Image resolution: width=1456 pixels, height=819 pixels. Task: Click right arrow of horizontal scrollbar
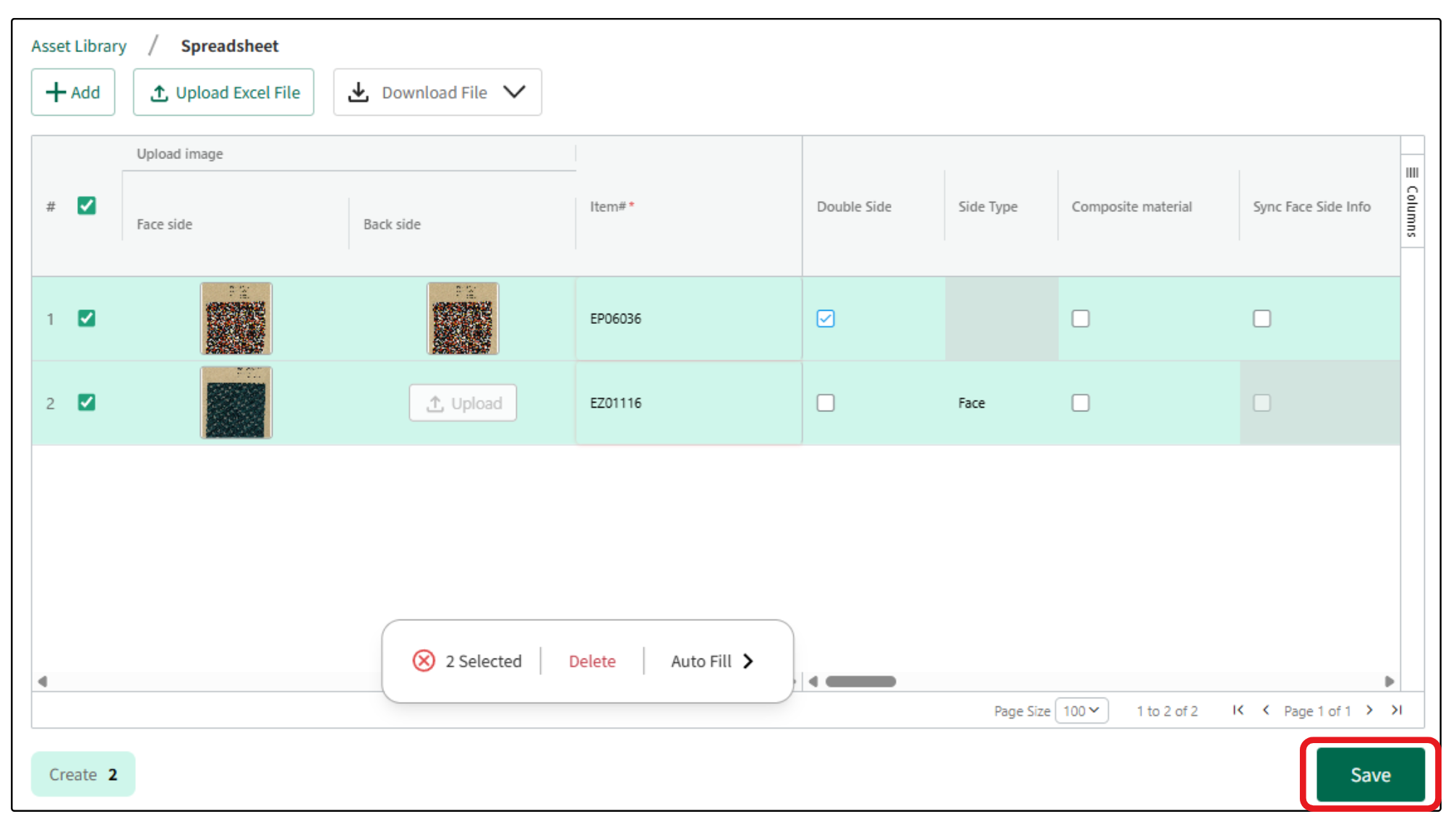pyautogui.click(x=1389, y=682)
